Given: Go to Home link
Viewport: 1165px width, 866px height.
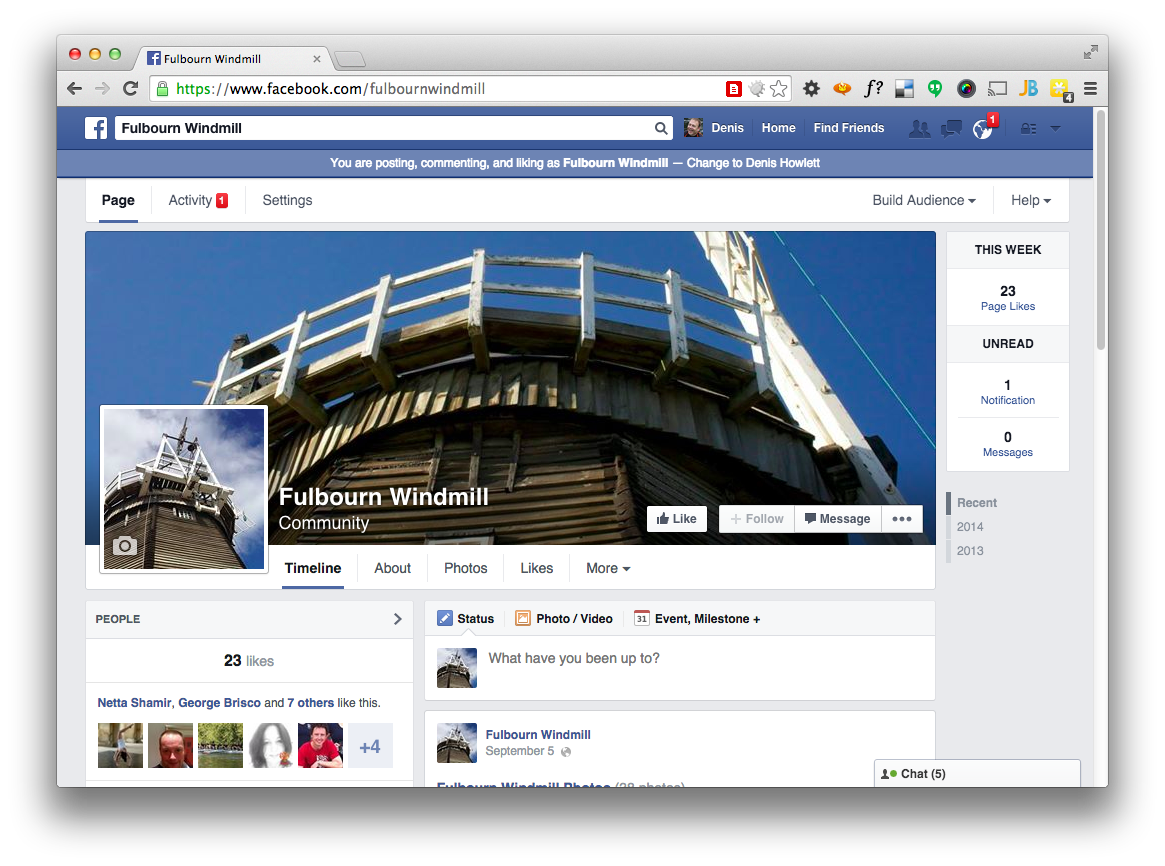Looking at the screenshot, I should point(778,128).
